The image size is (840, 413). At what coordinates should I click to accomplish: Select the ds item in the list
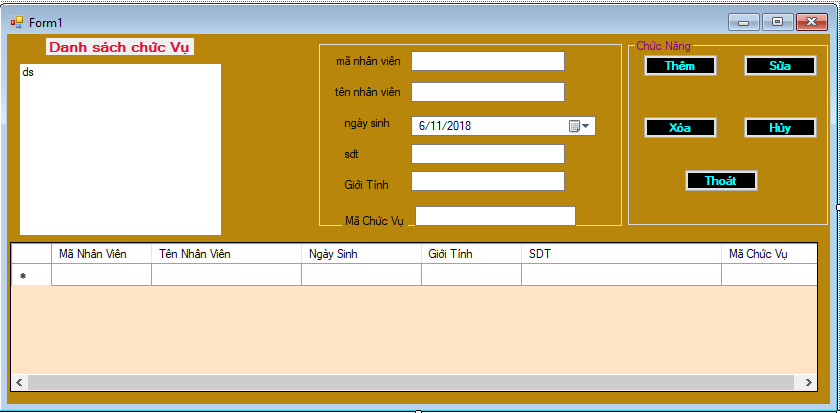point(28,72)
